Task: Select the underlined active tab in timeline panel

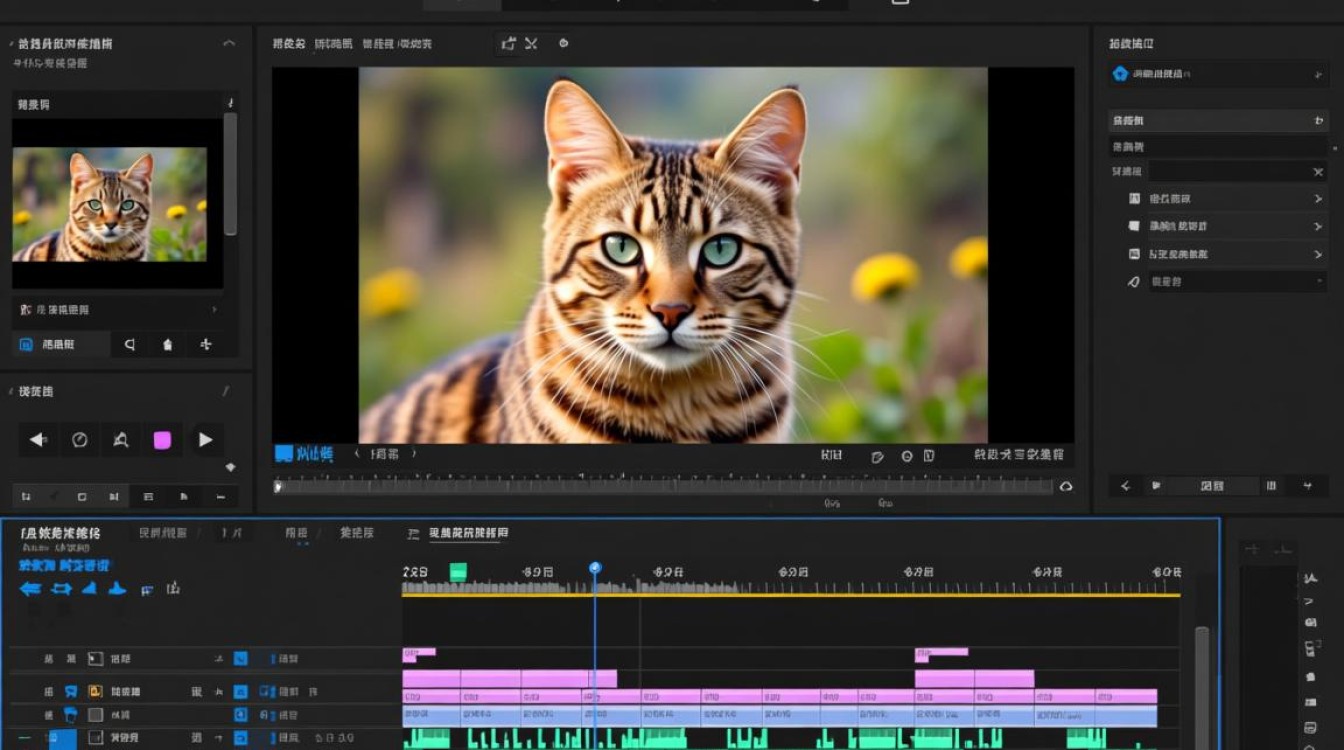Action: (x=468, y=534)
